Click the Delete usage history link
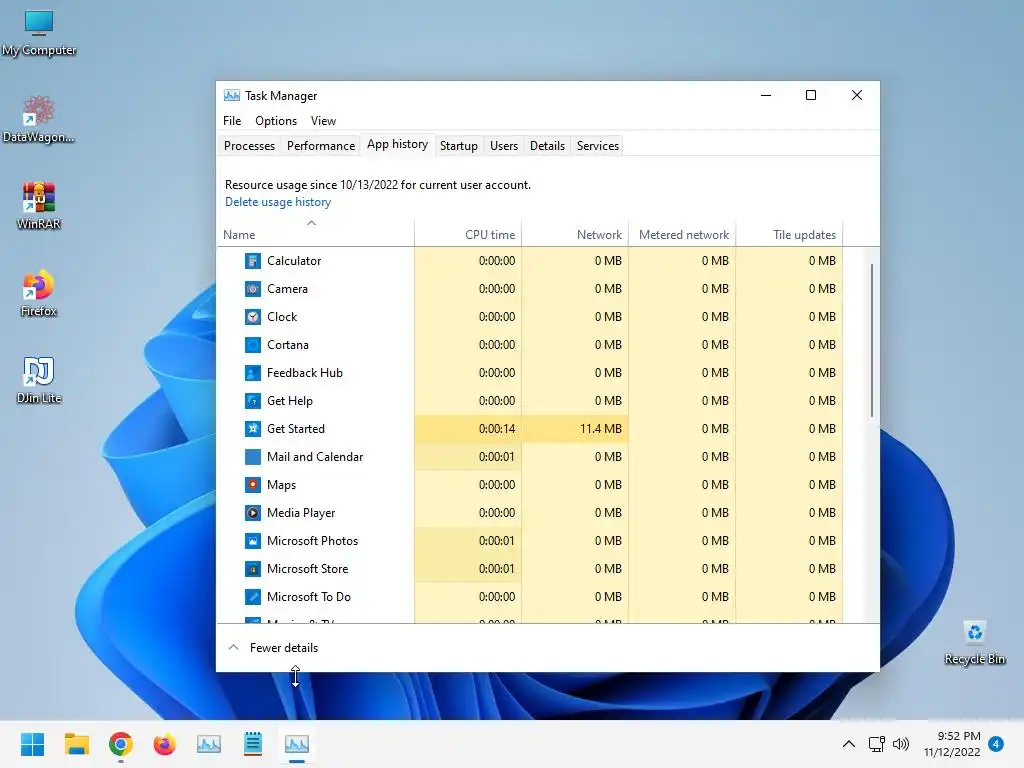The width and height of the screenshot is (1024, 768). point(278,202)
